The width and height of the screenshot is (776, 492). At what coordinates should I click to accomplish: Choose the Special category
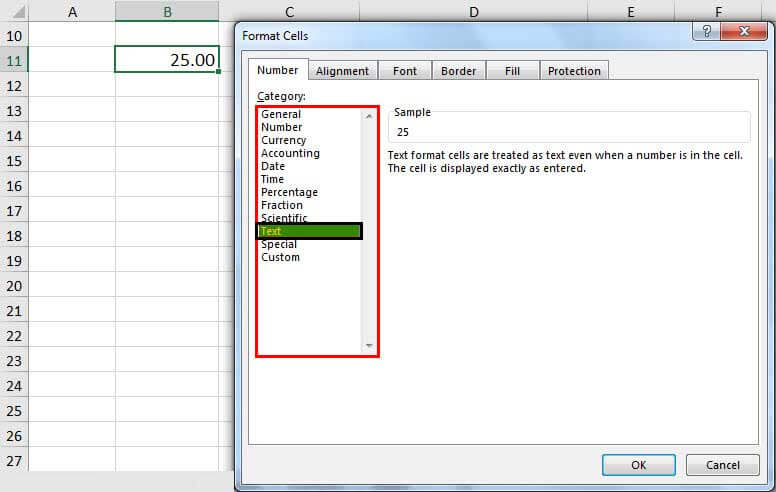pos(279,245)
